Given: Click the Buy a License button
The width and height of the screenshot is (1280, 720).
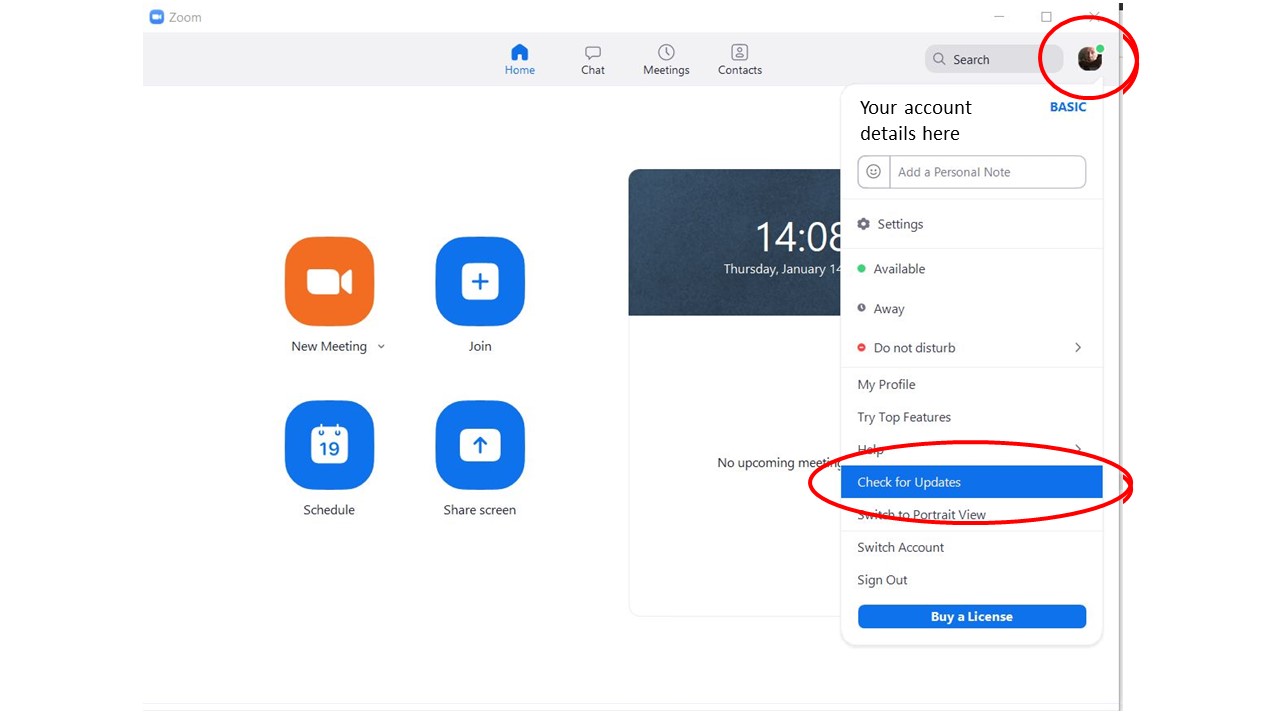Looking at the screenshot, I should 971,617.
